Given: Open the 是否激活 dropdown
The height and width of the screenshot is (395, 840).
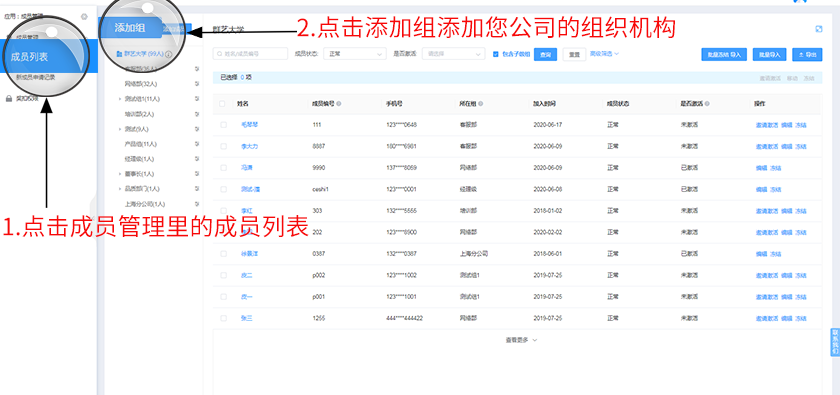Looking at the screenshot, I should coord(453,54).
